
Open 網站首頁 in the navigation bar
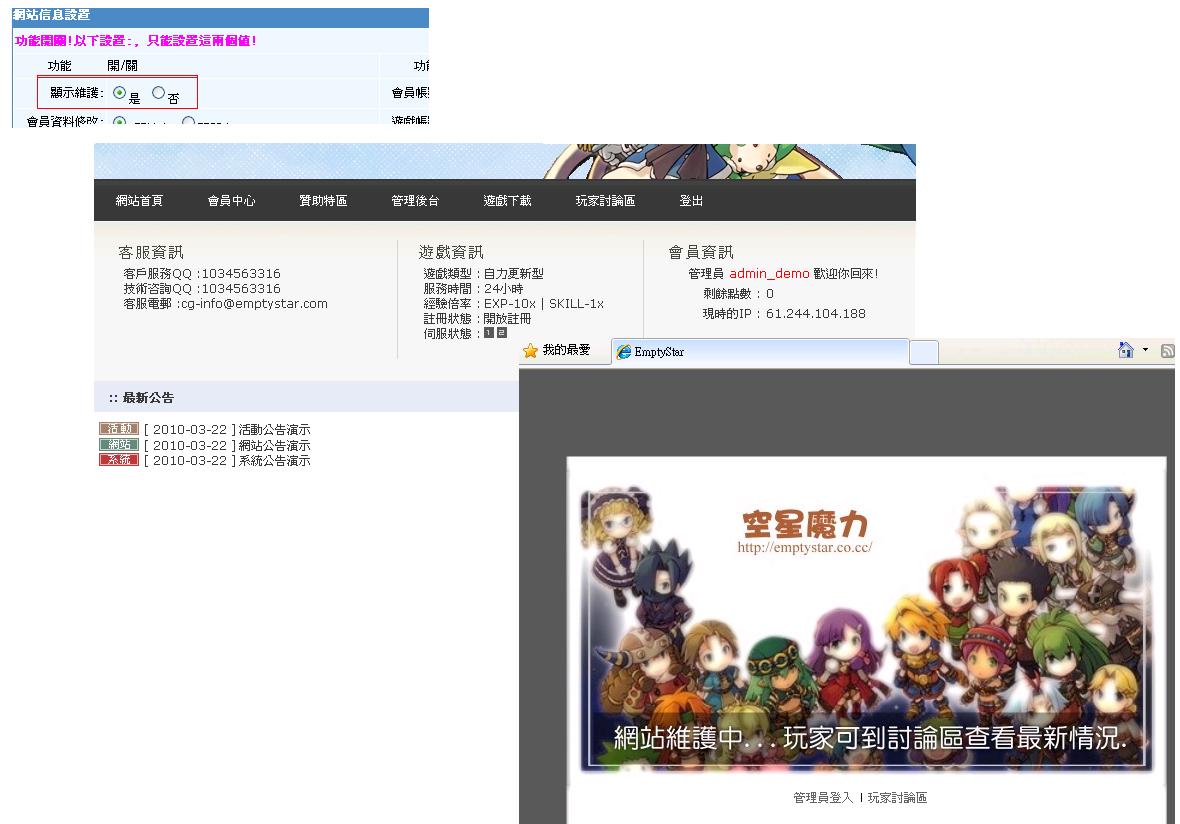[x=139, y=201]
